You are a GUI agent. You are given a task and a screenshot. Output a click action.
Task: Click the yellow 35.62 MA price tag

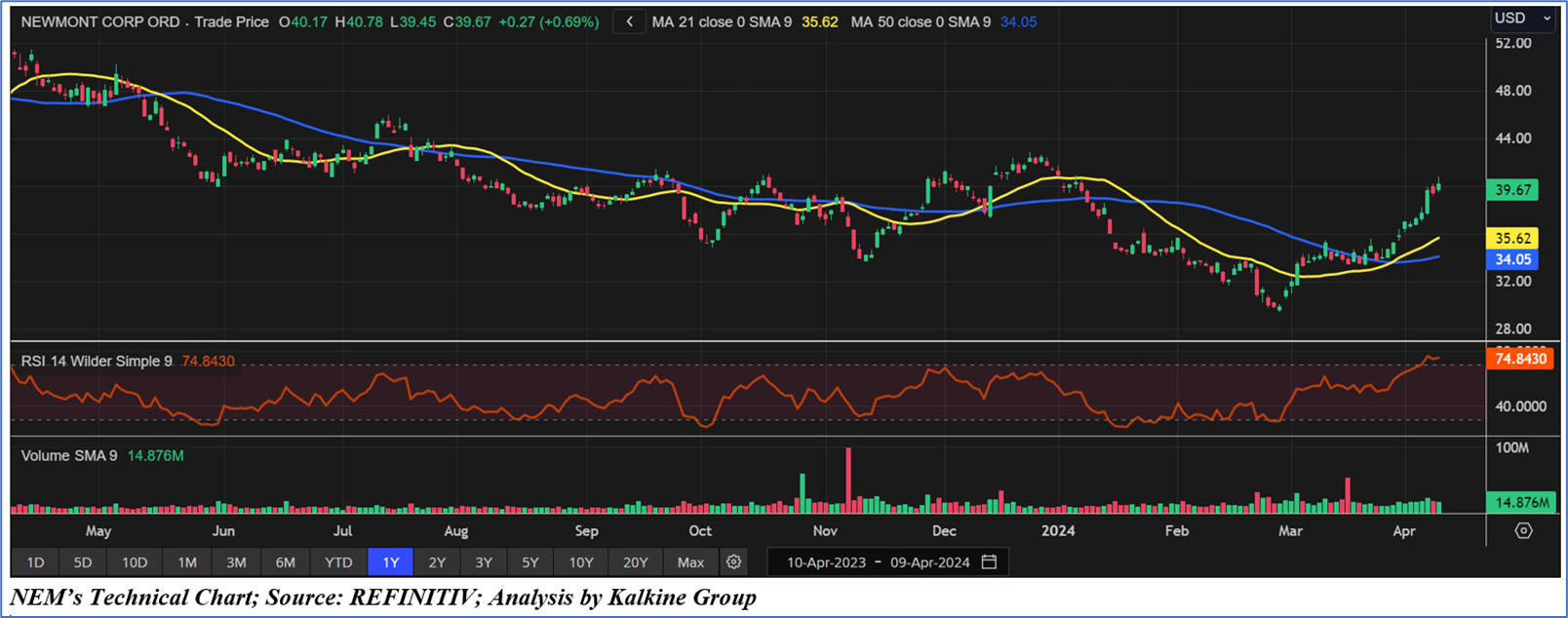click(x=1512, y=238)
